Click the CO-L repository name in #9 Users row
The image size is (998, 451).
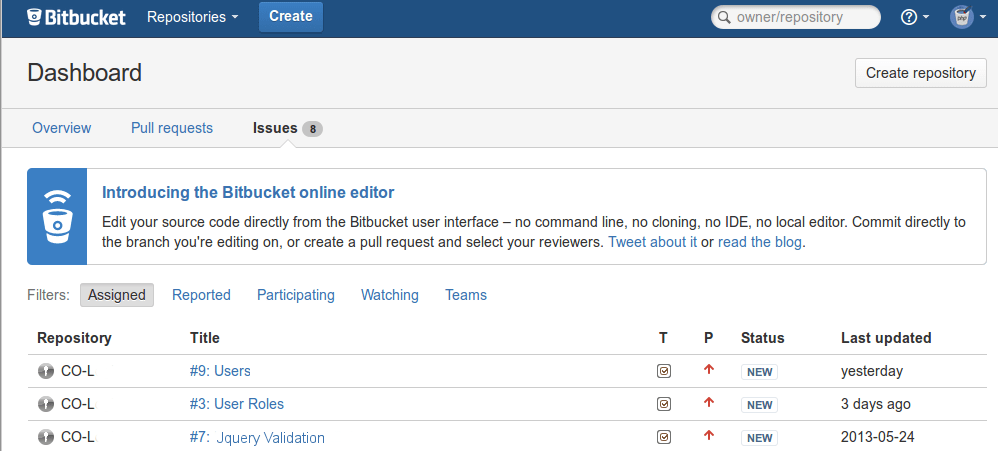(x=78, y=371)
